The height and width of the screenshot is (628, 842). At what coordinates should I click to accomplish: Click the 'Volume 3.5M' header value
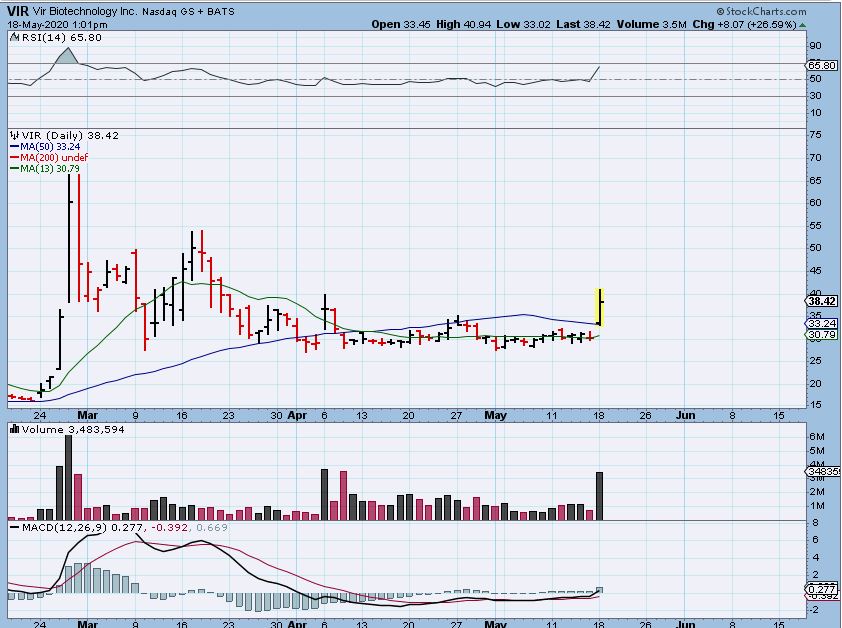coord(651,24)
